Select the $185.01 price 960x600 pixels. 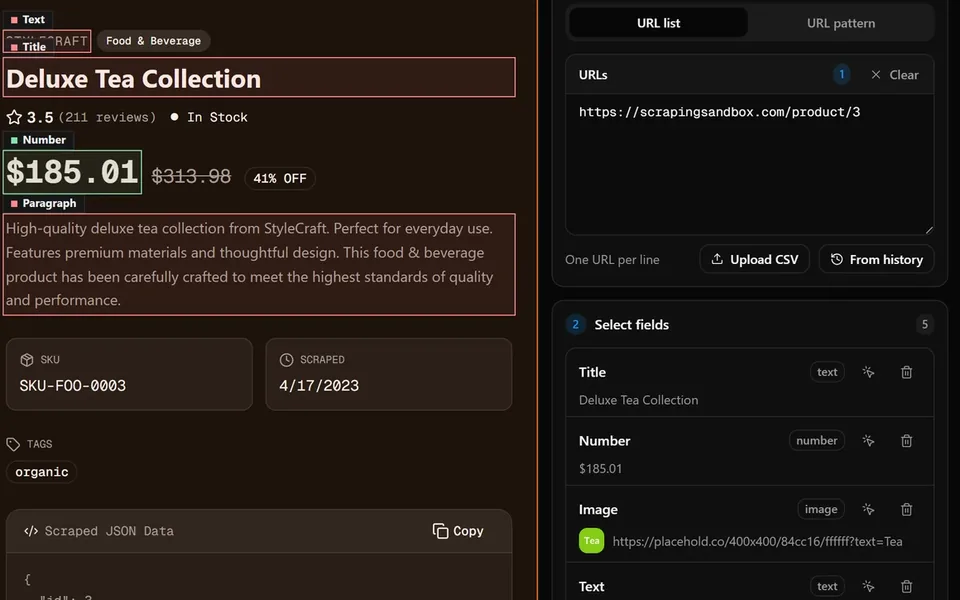[x=73, y=172]
